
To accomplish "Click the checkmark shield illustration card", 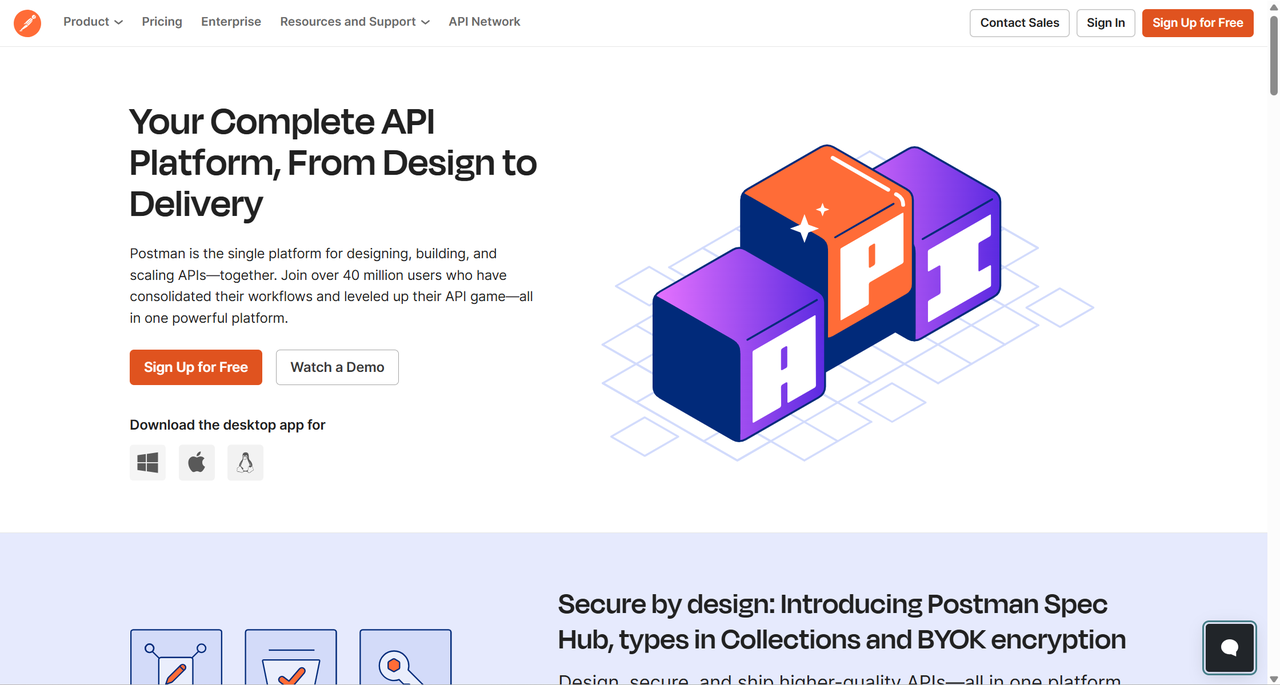I will click(x=291, y=657).
